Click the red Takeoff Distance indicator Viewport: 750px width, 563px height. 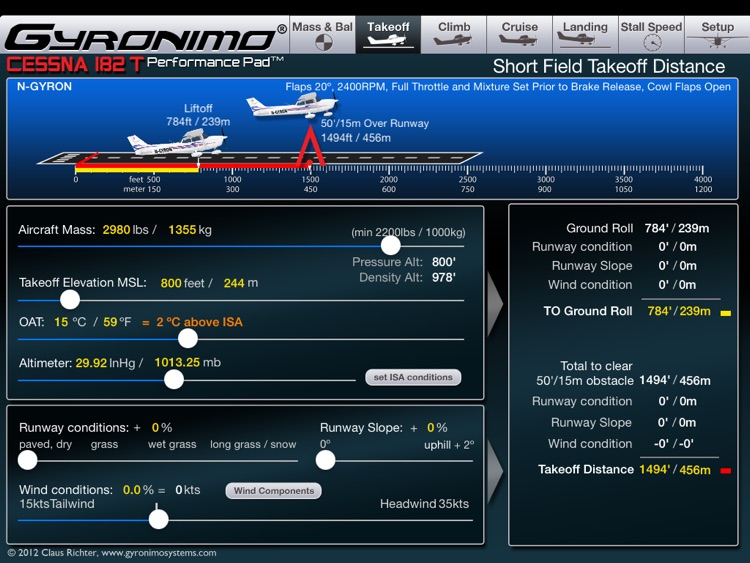[x=726, y=471]
